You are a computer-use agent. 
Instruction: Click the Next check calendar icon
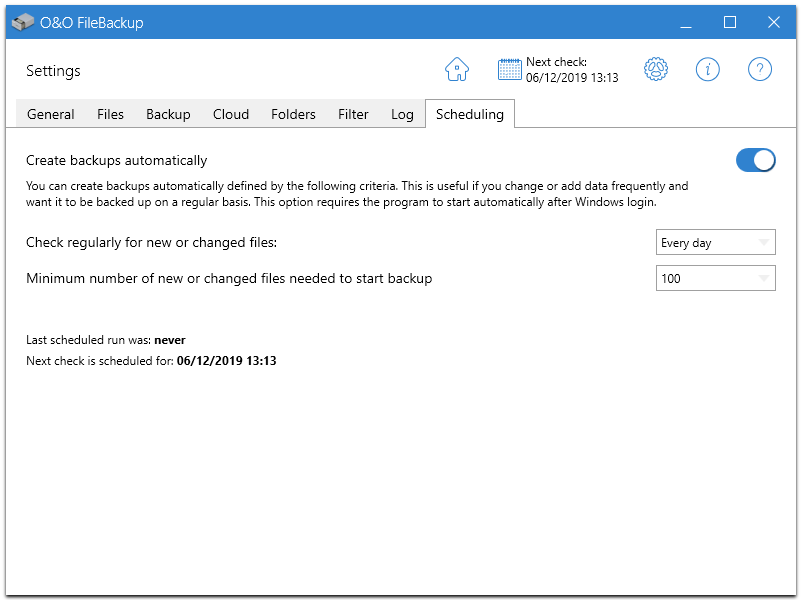(510, 69)
